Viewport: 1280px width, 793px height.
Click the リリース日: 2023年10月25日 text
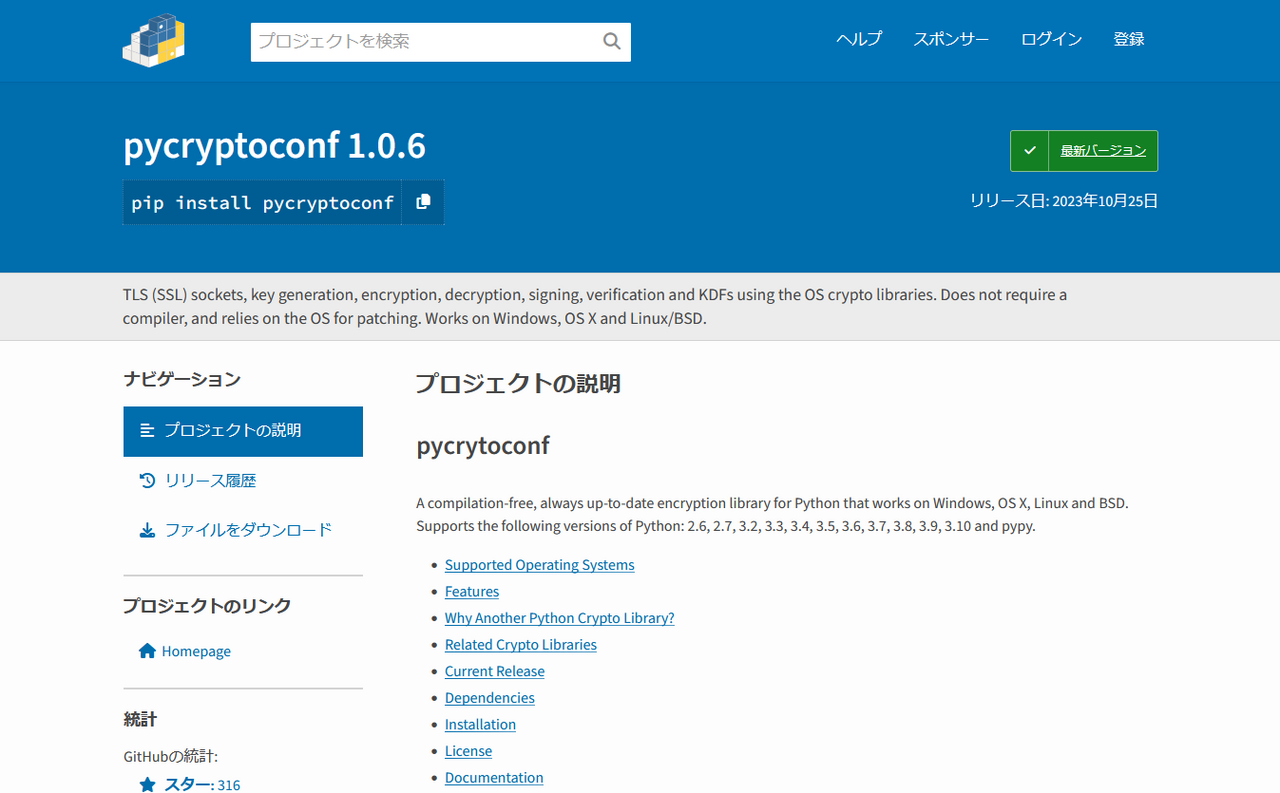point(1064,200)
